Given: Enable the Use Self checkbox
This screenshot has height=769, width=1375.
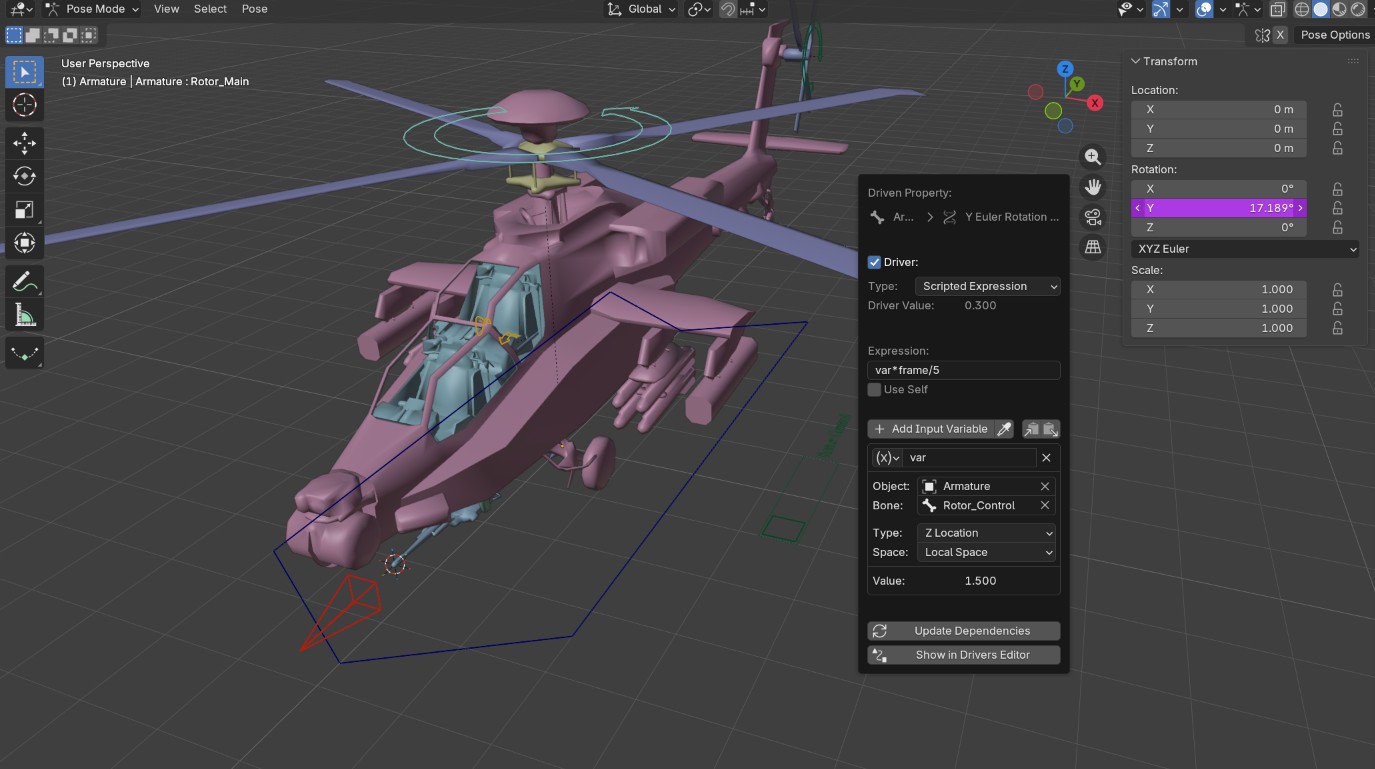Looking at the screenshot, I should pyautogui.click(x=874, y=389).
